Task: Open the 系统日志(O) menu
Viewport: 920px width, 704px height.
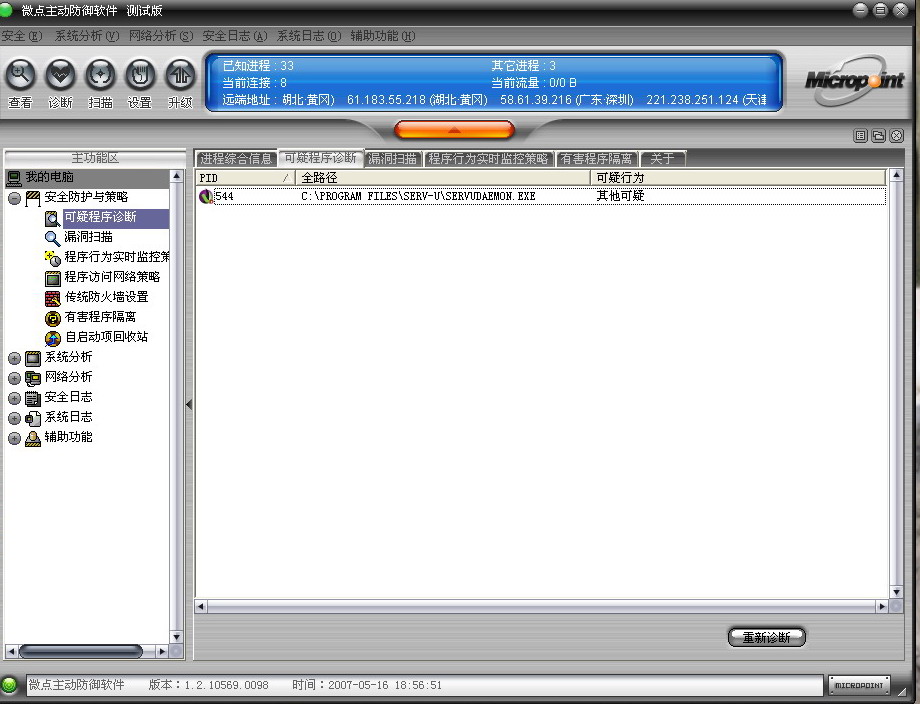Action: click(309, 36)
